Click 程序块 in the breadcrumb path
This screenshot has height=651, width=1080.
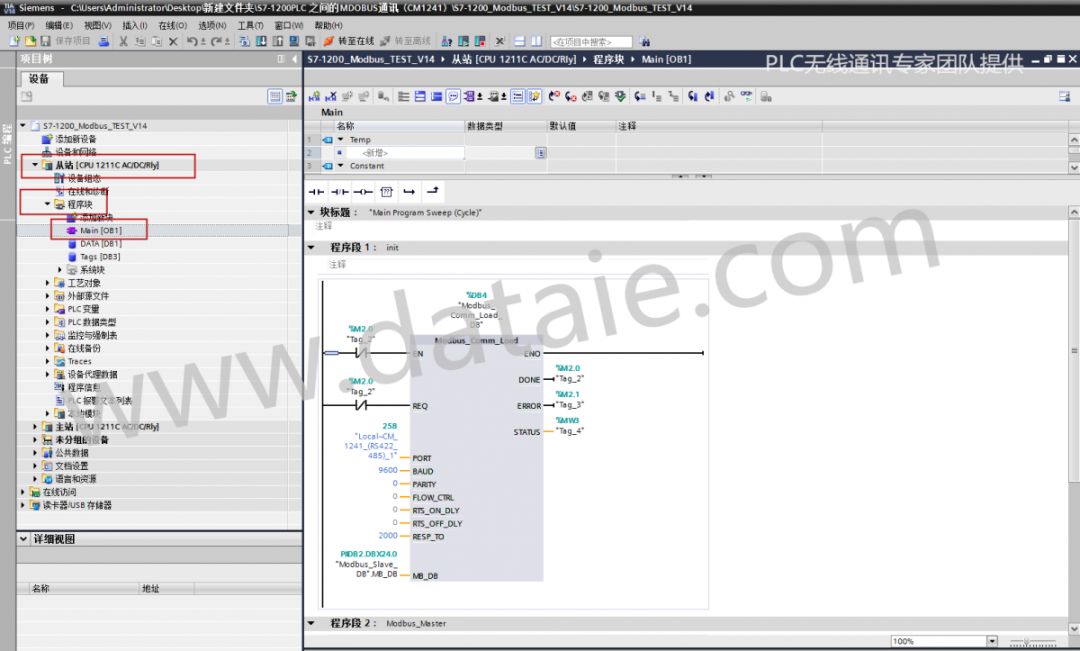[x=608, y=59]
